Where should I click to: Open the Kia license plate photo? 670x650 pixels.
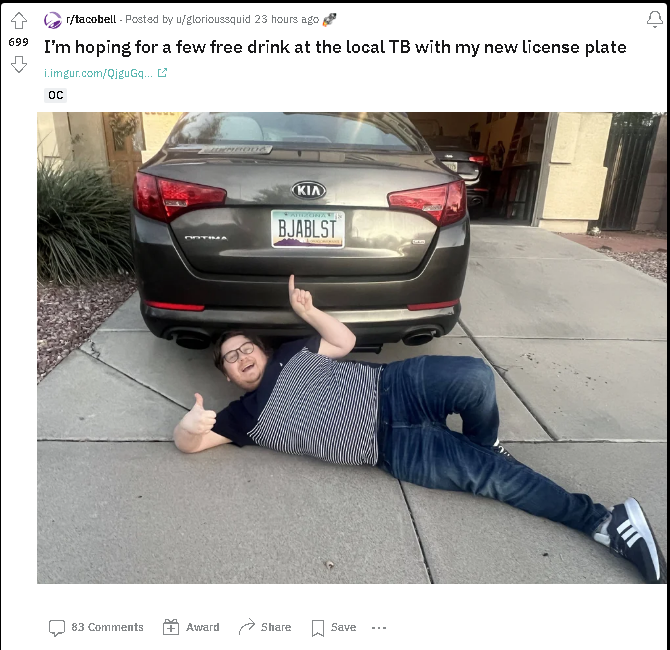(x=351, y=348)
